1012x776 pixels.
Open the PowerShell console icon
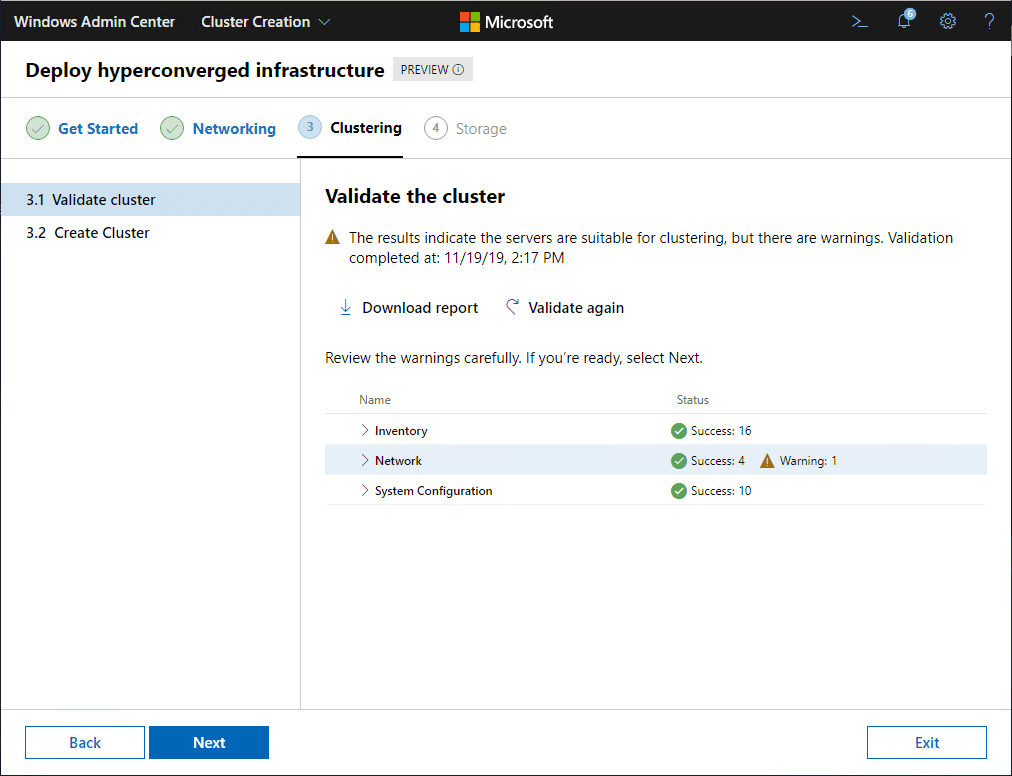coord(859,21)
